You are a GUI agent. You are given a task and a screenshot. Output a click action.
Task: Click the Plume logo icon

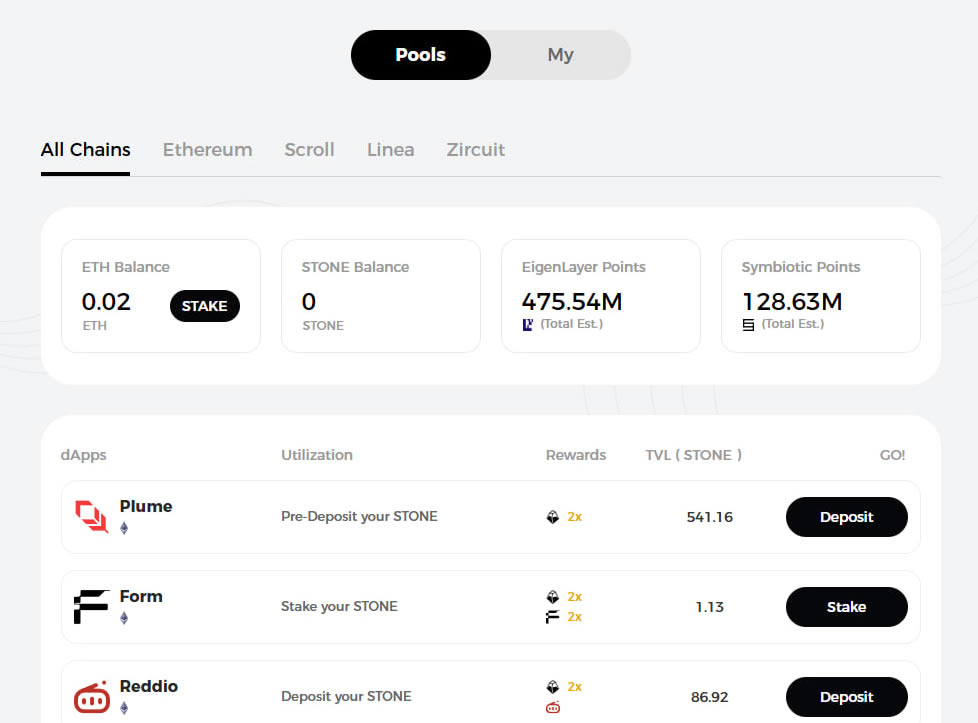(92, 517)
